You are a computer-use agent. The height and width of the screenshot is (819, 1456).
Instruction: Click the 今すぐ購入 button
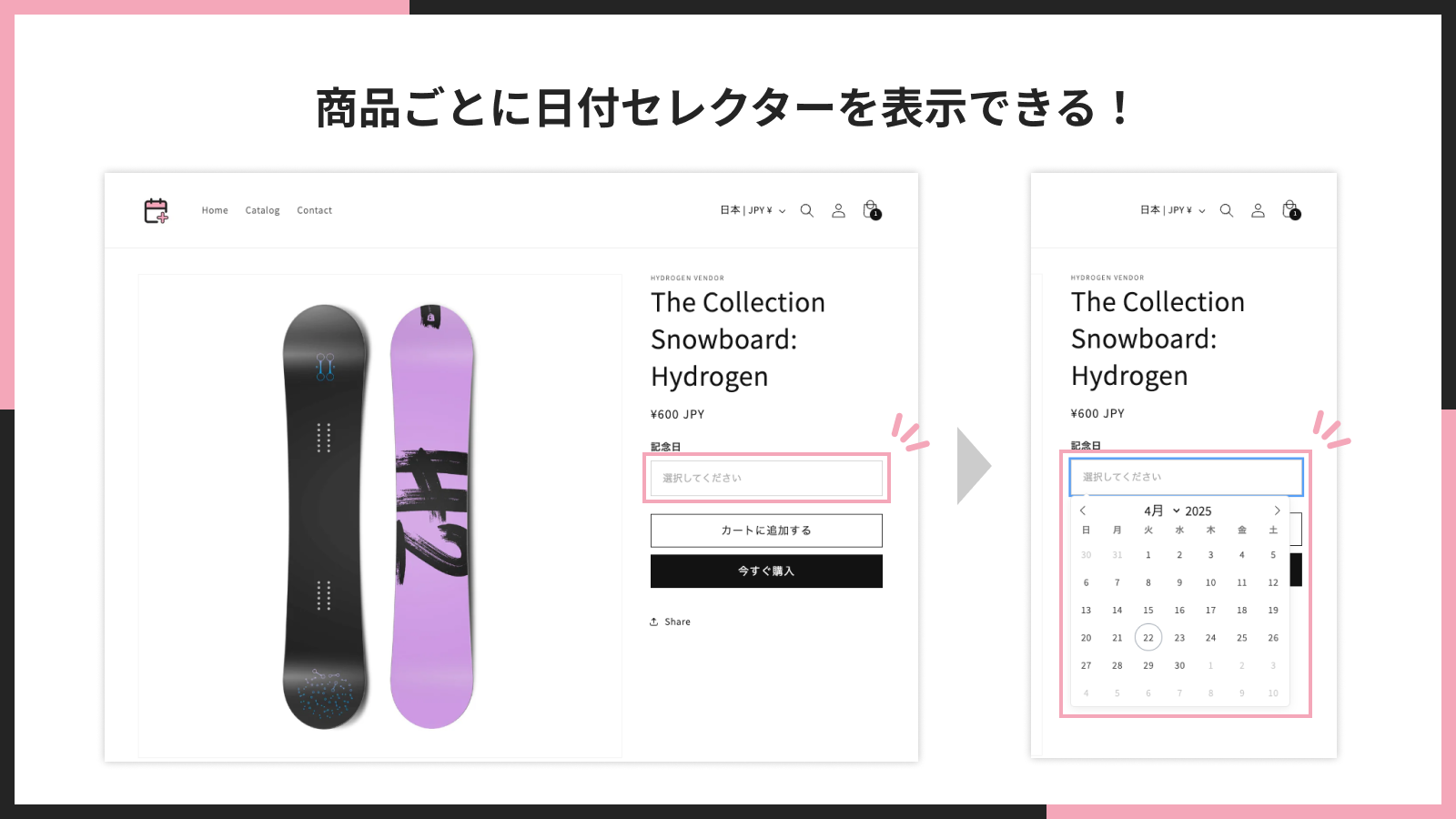(x=766, y=571)
